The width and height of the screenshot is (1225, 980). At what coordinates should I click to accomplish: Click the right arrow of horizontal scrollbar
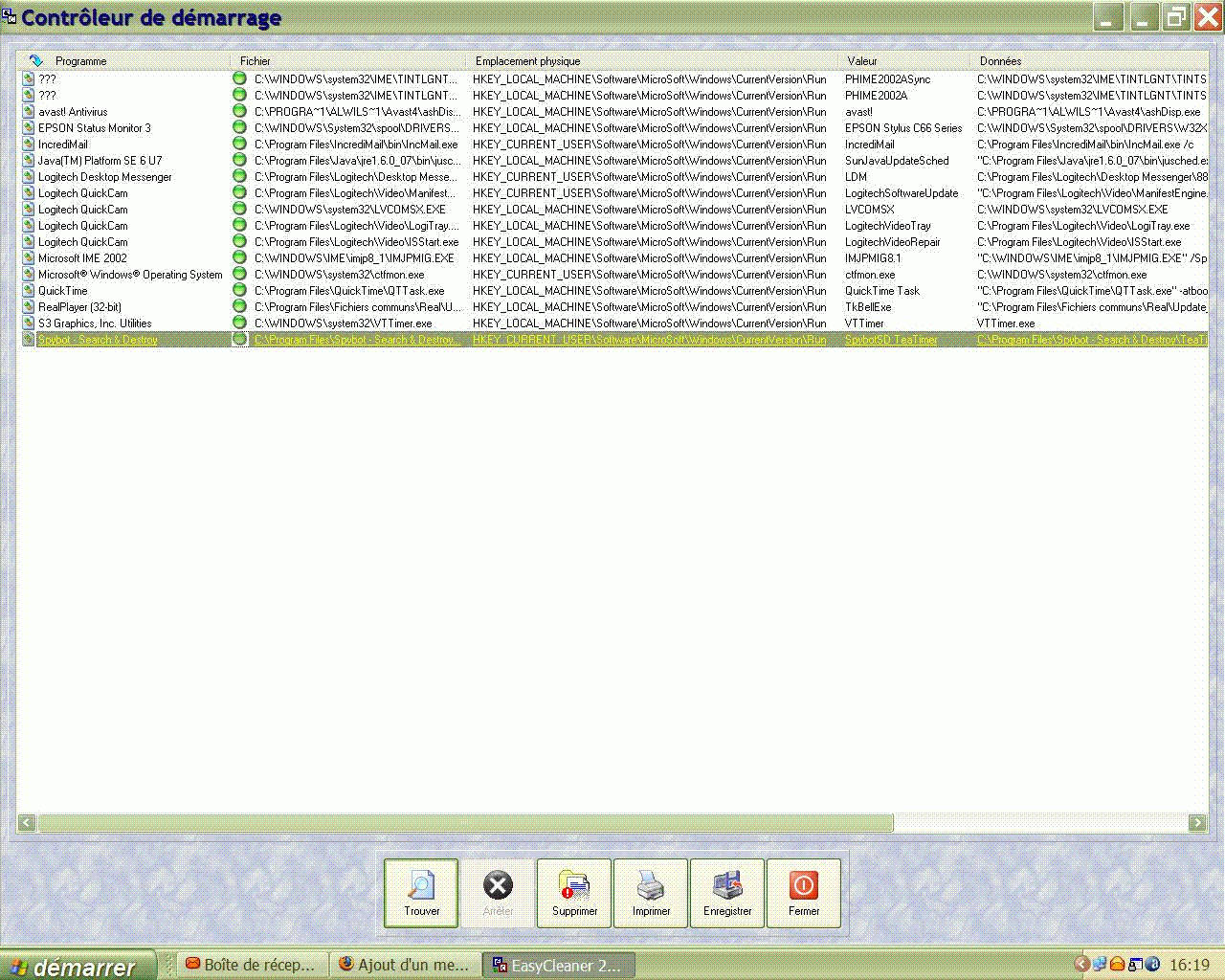coord(1197,822)
